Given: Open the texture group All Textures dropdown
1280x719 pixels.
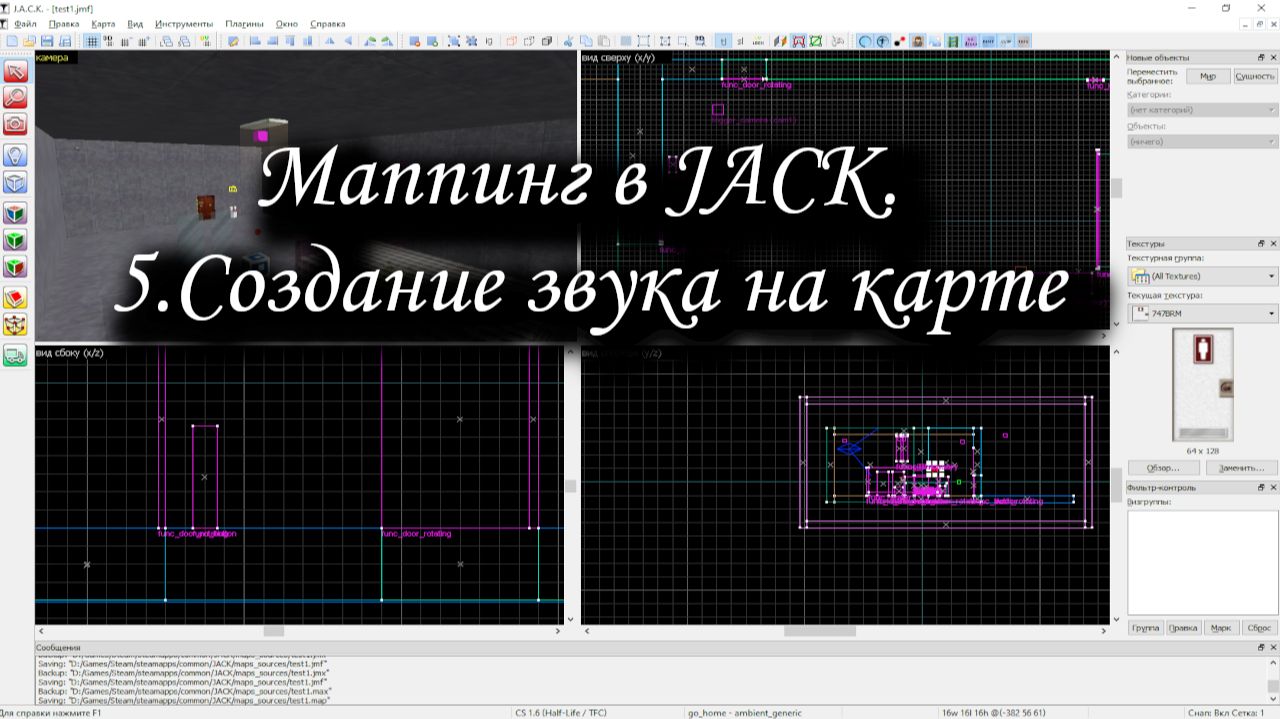Looking at the screenshot, I should 1203,276.
